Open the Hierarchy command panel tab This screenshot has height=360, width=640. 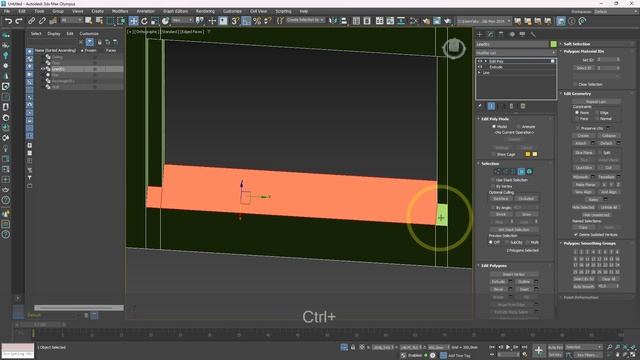tap(501, 35)
